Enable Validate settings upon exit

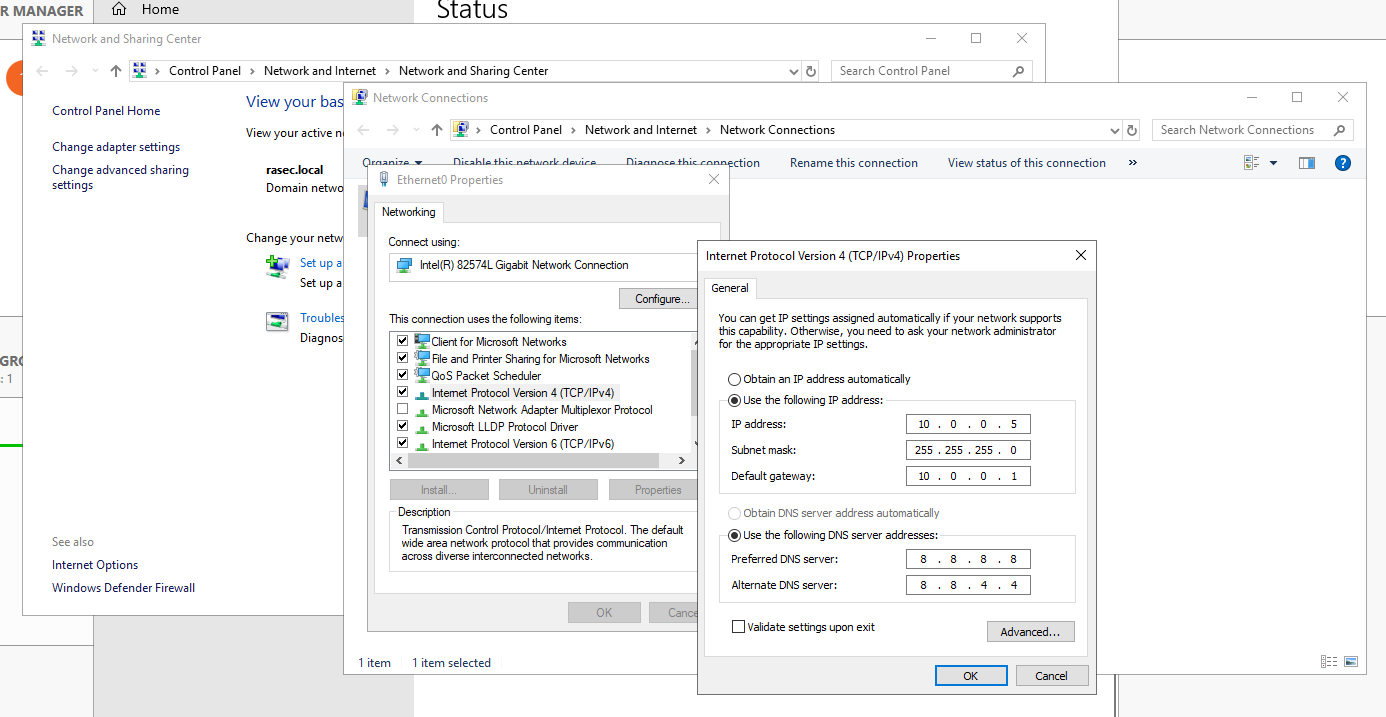click(x=739, y=627)
